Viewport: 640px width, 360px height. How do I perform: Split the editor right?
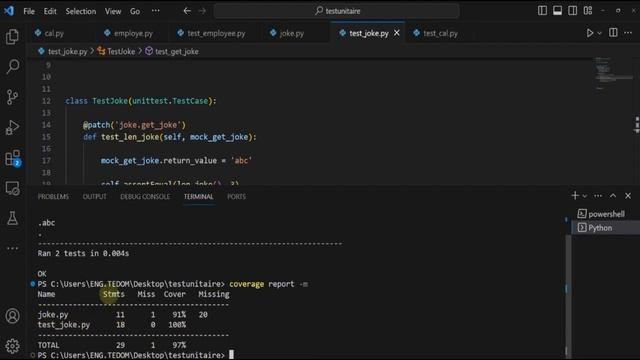click(x=613, y=33)
